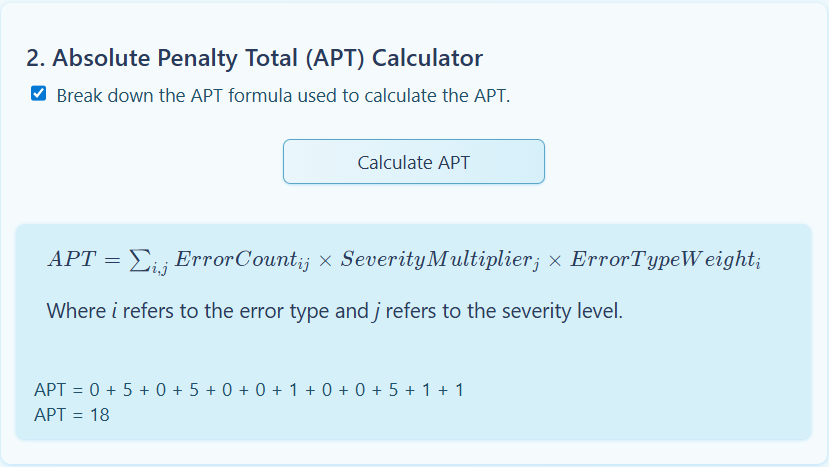Click the words 'severity level' in the explanation
829x467 pixels.
pos(563,311)
